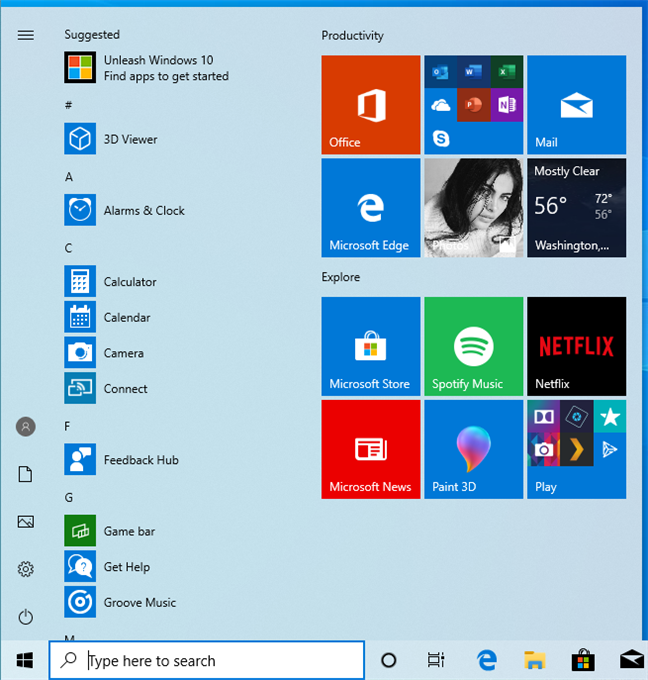648x680 pixels.
Task: Open the Connect app
Action: pos(106,389)
